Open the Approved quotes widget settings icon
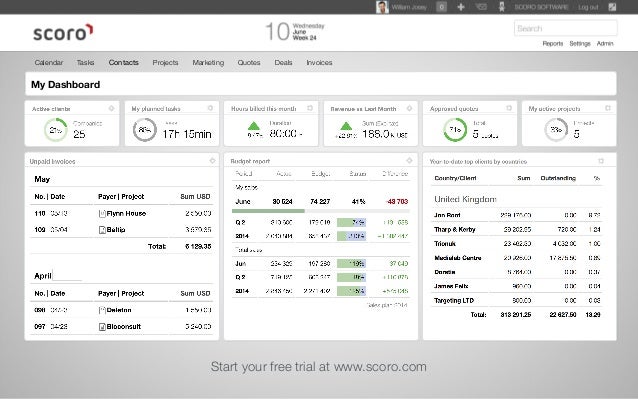Image resolution: width=638 pixels, height=399 pixels. (509, 108)
